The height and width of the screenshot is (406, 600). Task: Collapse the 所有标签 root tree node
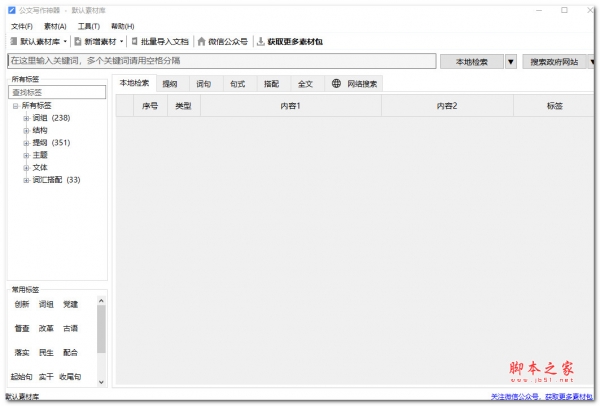[x=15, y=106]
